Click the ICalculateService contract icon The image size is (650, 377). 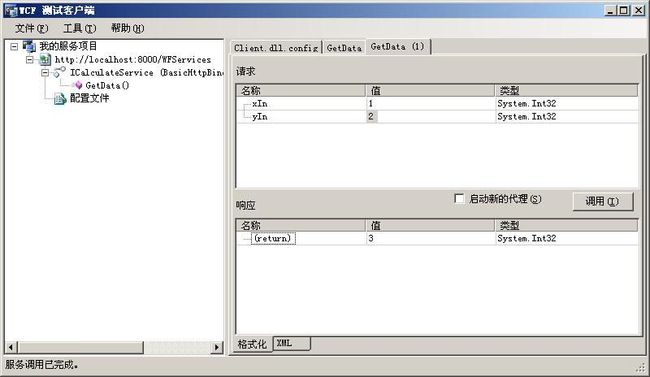point(60,73)
